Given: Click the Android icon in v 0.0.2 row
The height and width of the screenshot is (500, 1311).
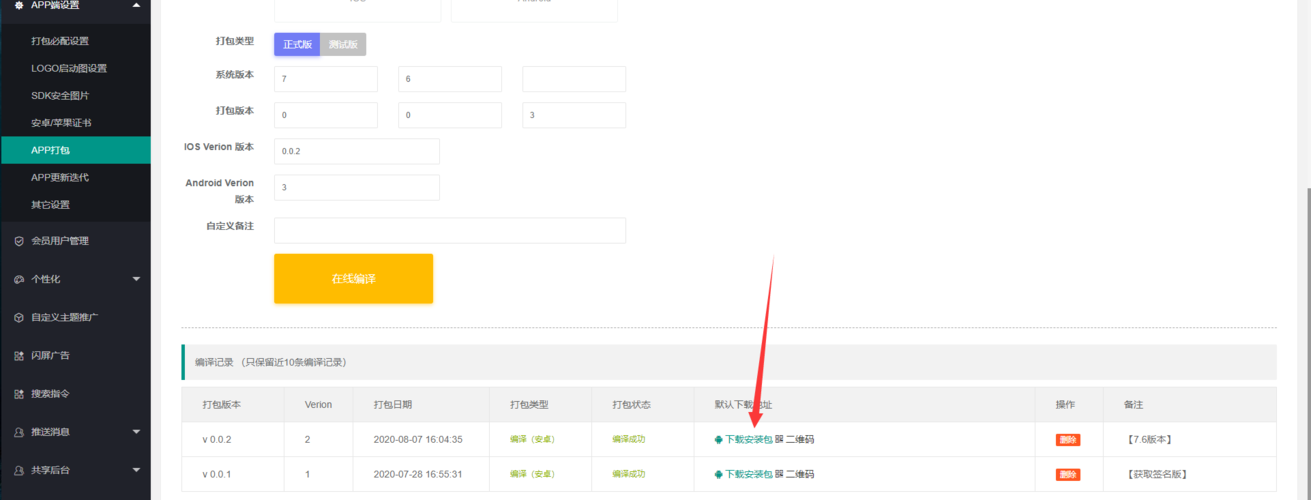Looking at the screenshot, I should [x=718, y=439].
